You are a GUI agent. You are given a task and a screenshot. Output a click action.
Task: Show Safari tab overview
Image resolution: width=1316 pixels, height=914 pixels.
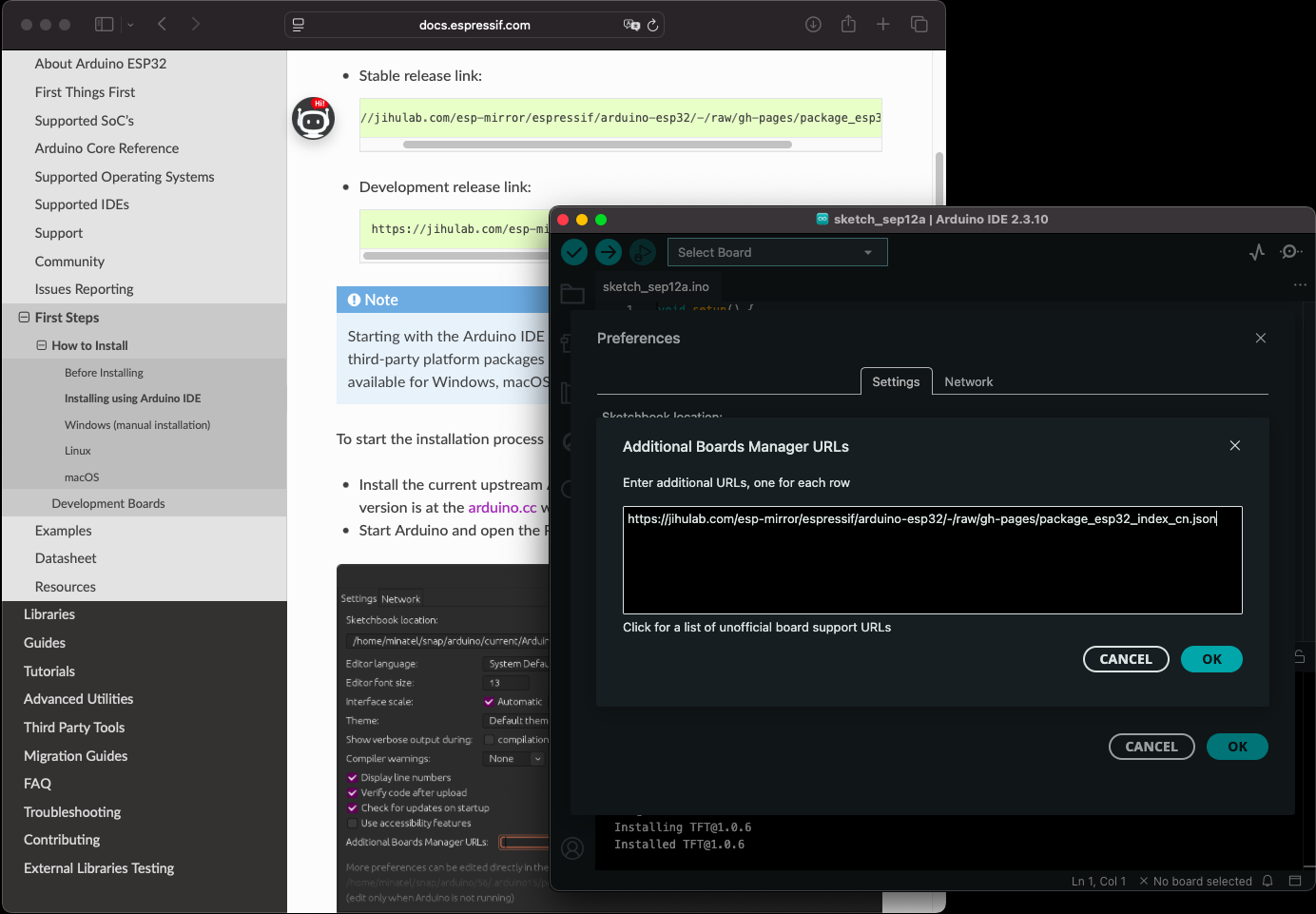pos(919,25)
